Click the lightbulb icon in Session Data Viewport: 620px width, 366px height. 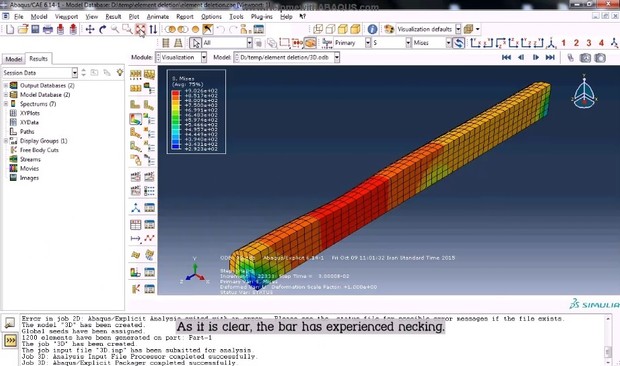point(120,72)
